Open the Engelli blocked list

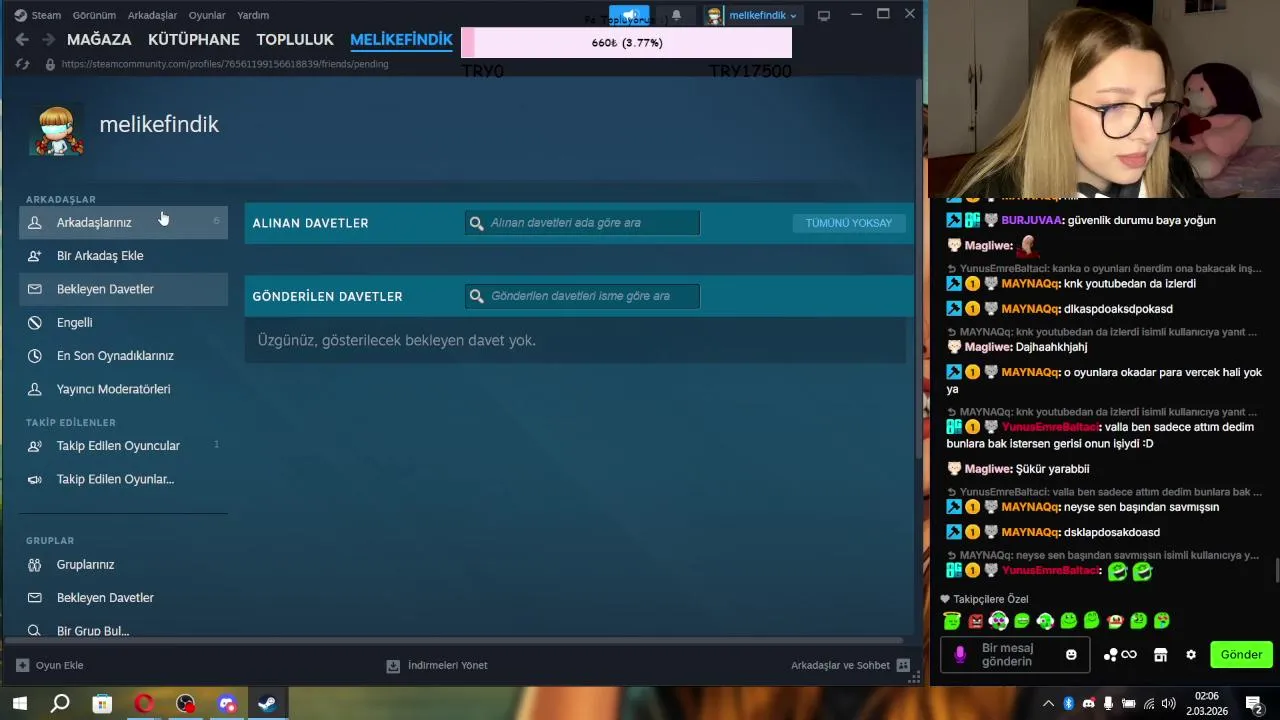pos(123,322)
